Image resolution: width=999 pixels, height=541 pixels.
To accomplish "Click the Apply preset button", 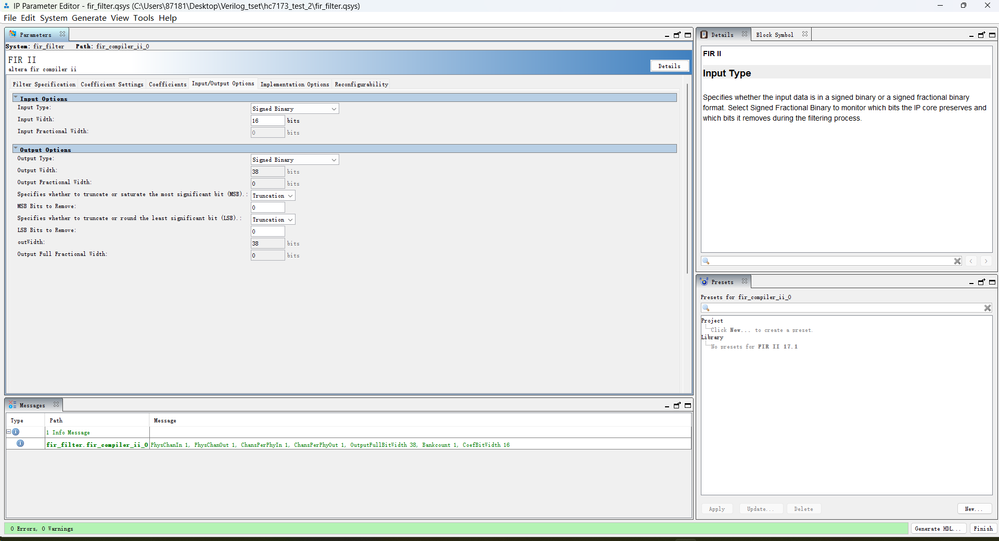I will [x=717, y=509].
